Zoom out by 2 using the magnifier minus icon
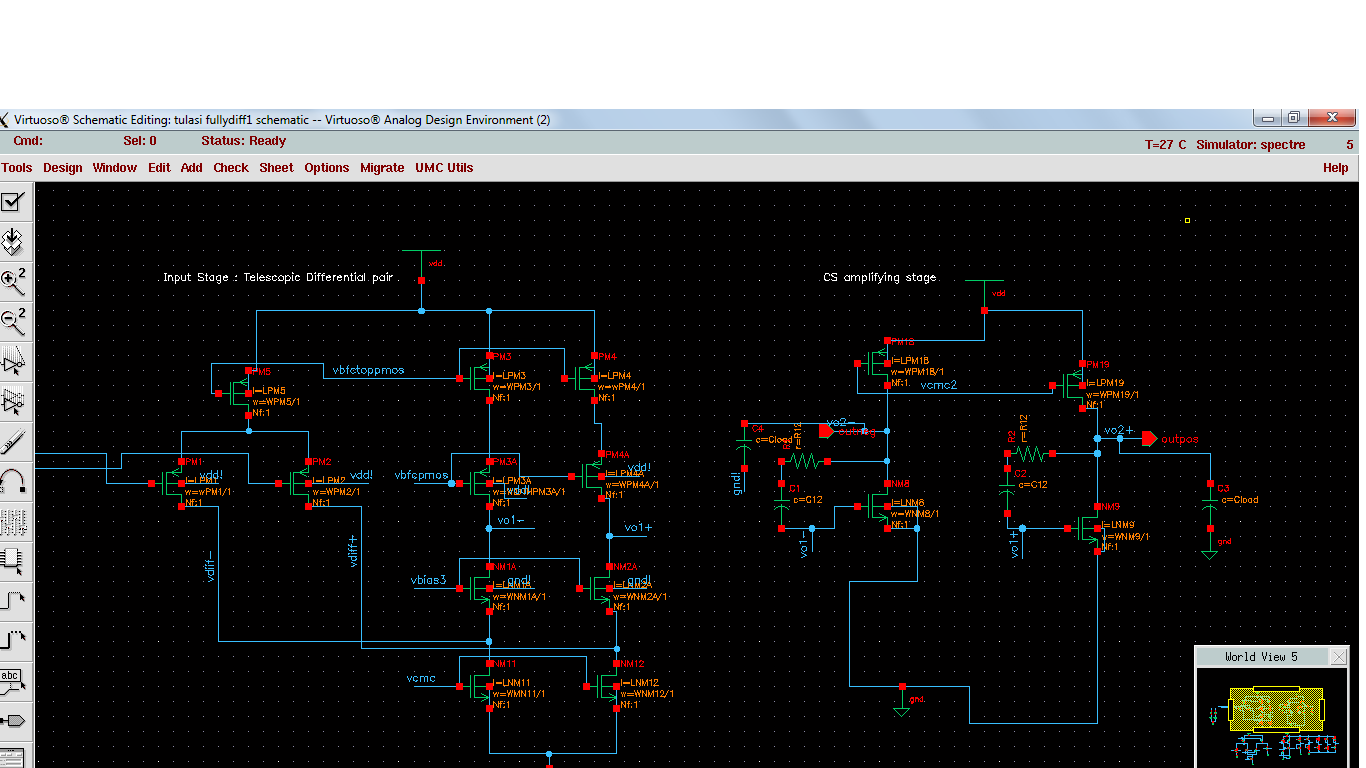The height and width of the screenshot is (768, 1366). pyautogui.click(x=13, y=321)
